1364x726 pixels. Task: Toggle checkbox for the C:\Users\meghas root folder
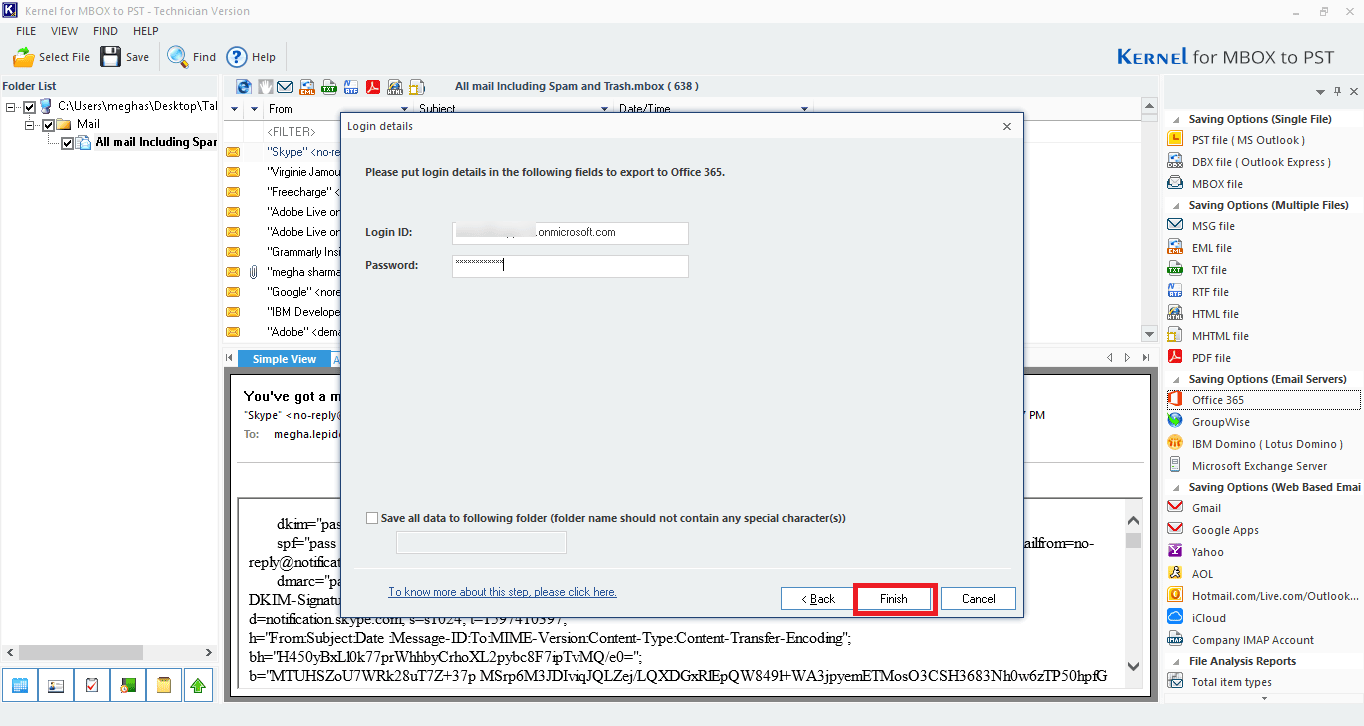(x=29, y=106)
